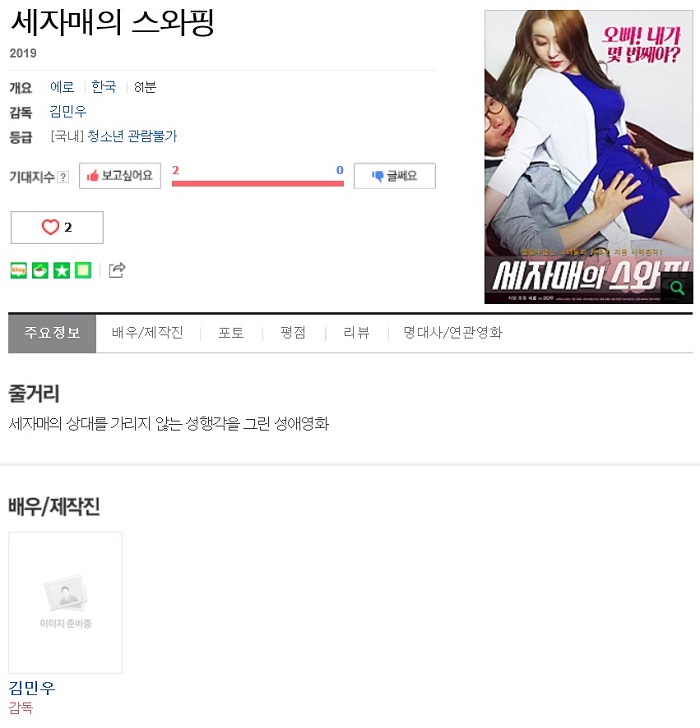700x728 pixels.
Task: Click the 김민우 placeholder profile image
Action: click(x=65, y=603)
